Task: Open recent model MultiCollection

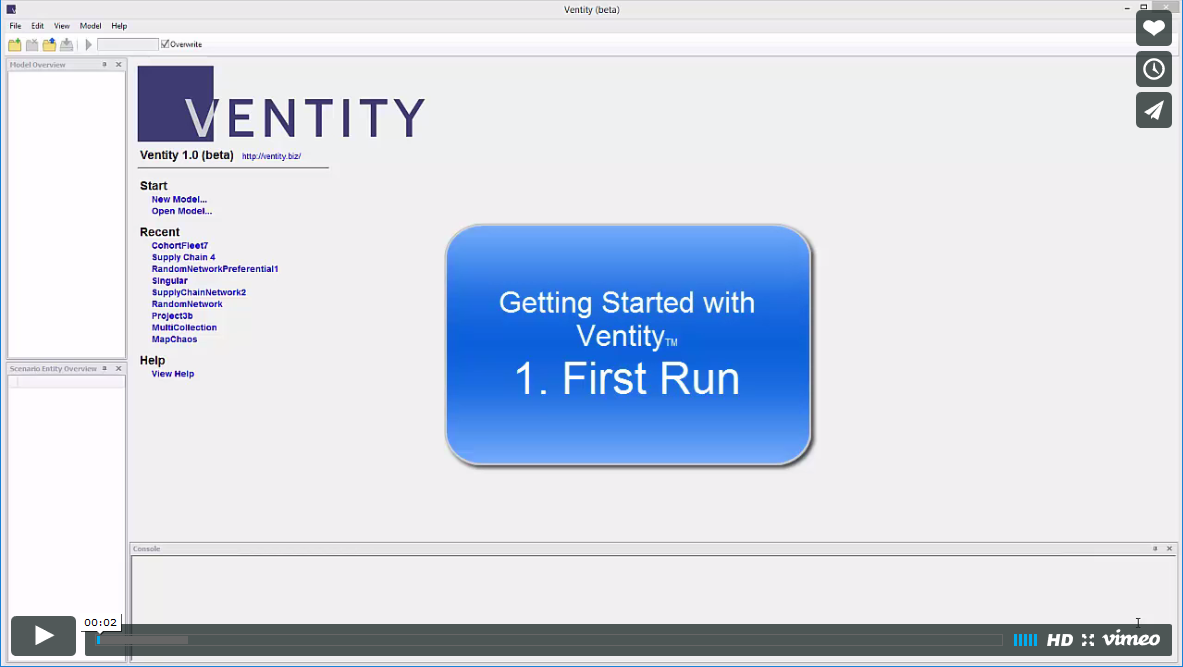Action: click(184, 327)
